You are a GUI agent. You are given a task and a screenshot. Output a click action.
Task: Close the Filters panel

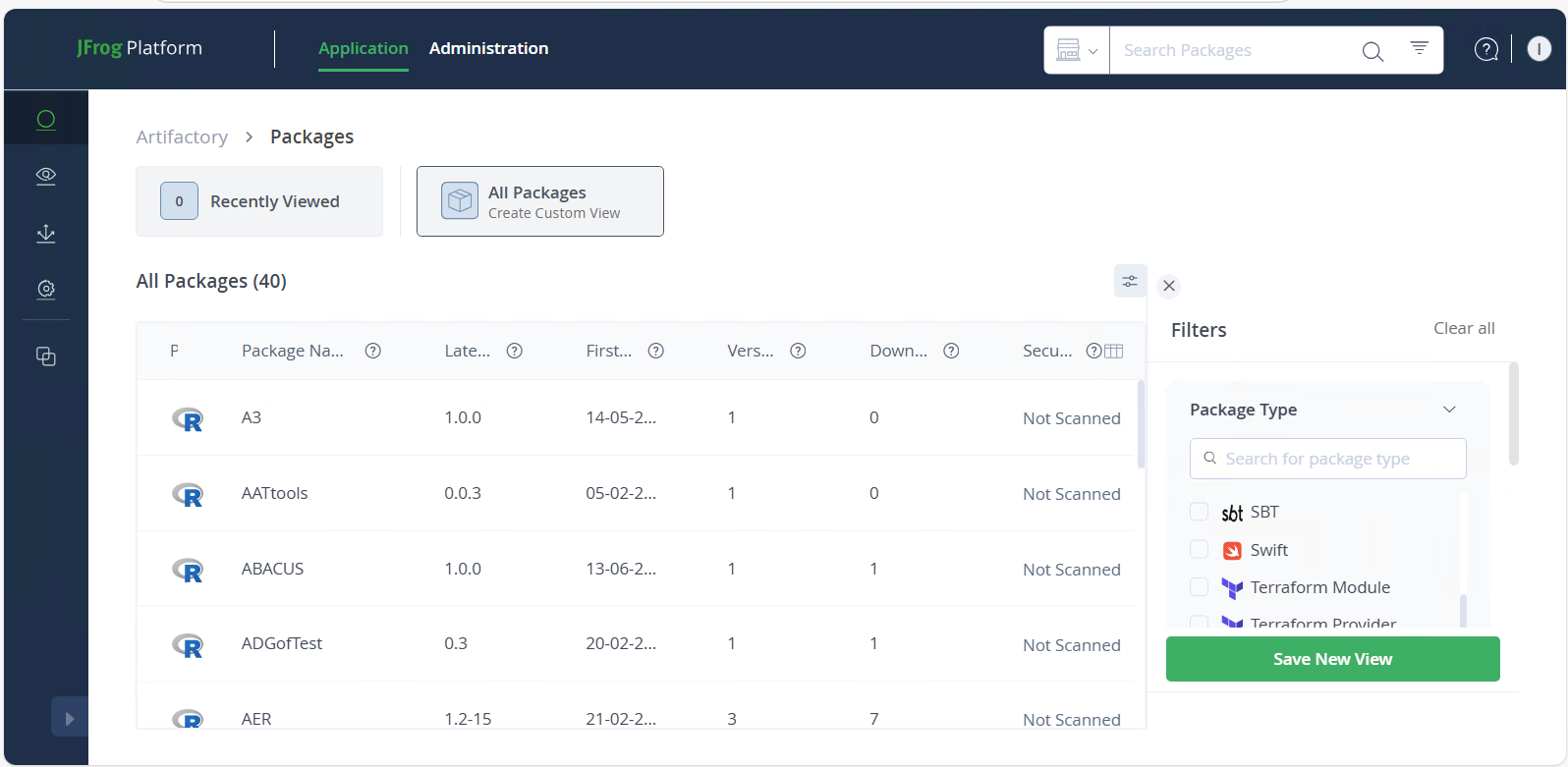(x=1169, y=286)
